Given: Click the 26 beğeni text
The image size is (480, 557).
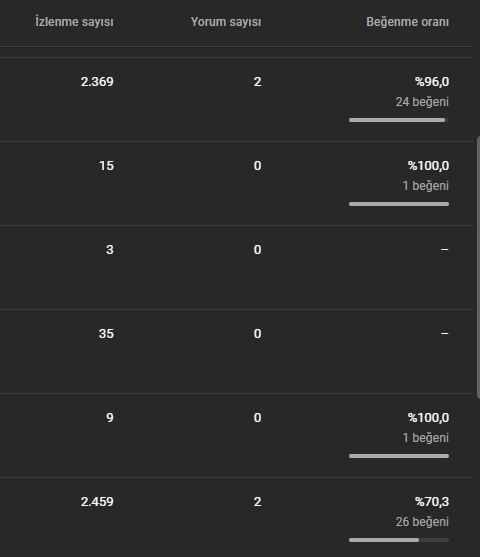Looking at the screenshot, I should pyautogui.click(x=422, y=522).
